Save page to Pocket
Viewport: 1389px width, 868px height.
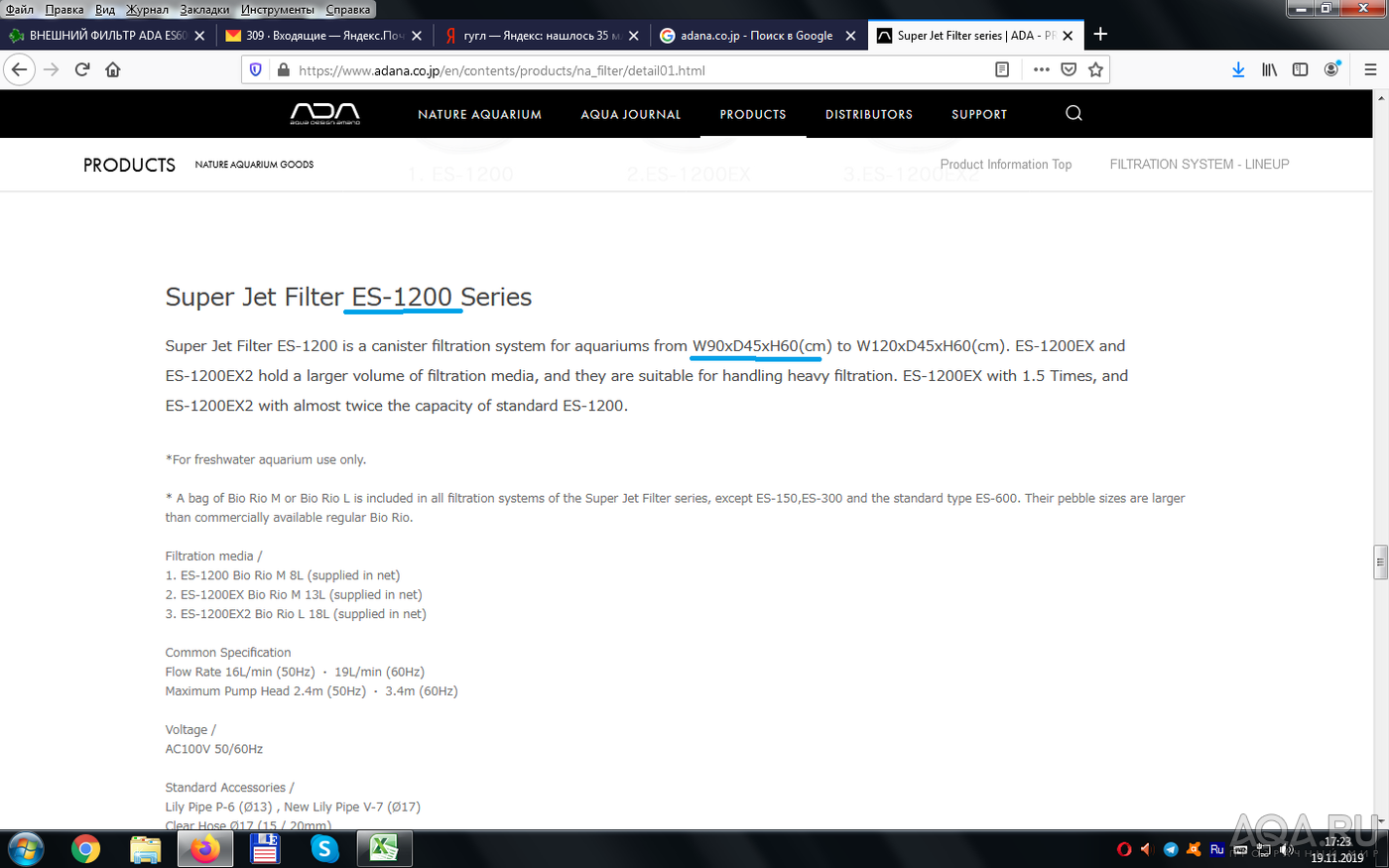point(1069,69)
